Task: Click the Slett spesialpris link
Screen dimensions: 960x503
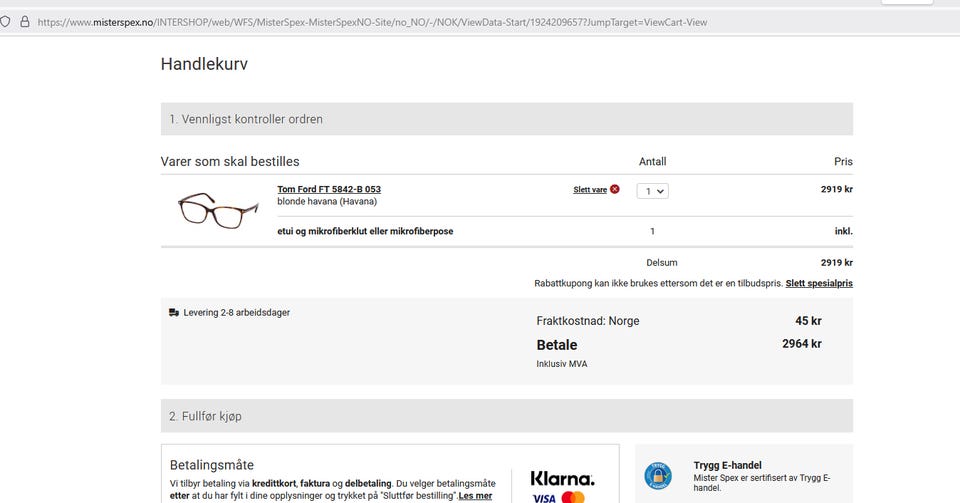Action: (x=819, y=283)
